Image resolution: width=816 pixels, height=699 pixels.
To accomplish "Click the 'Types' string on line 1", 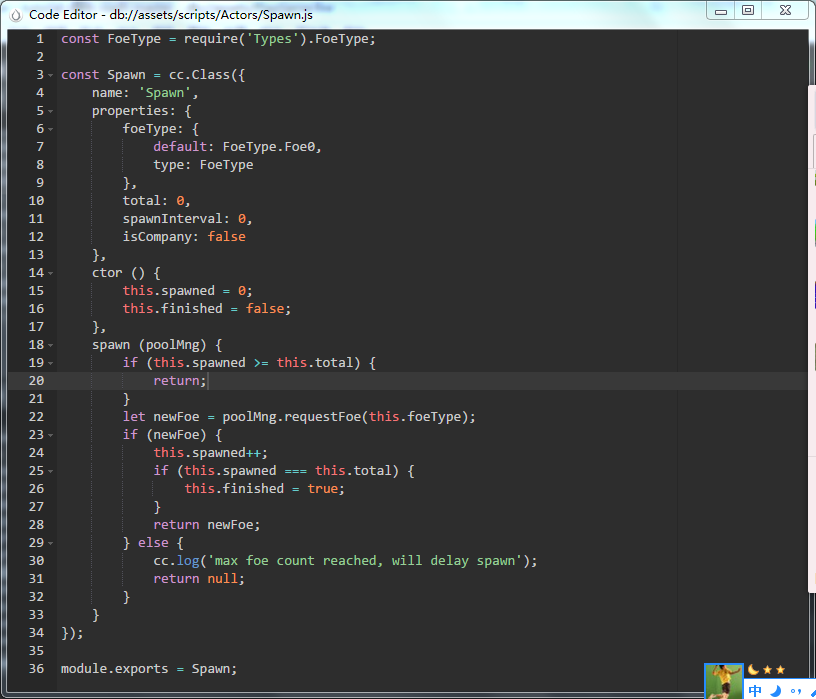I will [x=272, y=39].
